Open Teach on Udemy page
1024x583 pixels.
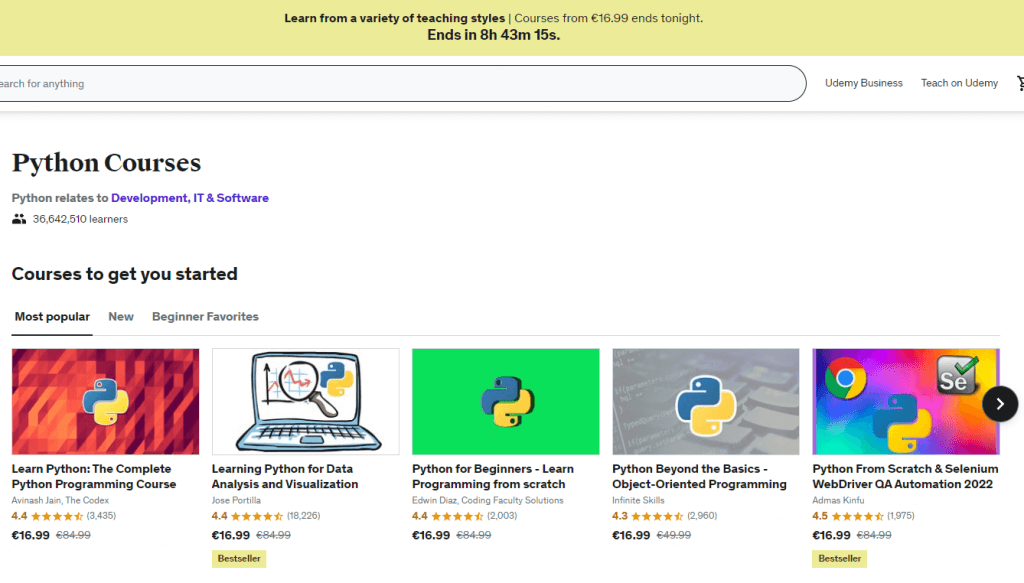click(x=959, y=83)
